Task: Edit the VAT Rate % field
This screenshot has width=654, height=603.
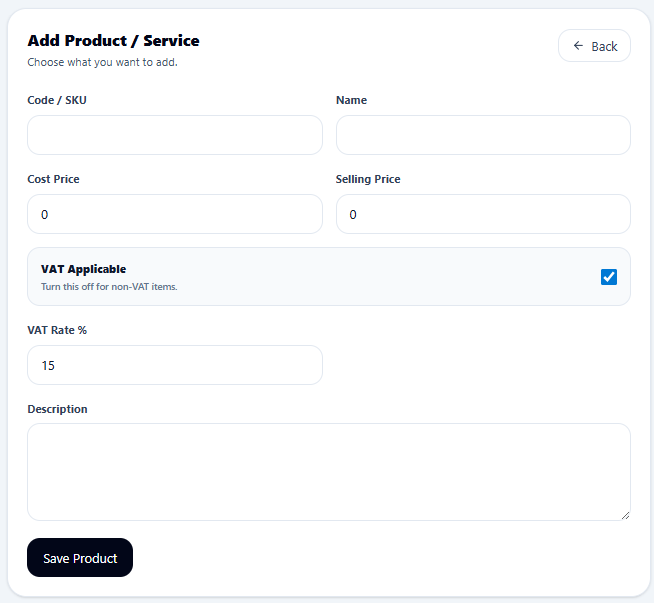Action: tap(175, 365)
